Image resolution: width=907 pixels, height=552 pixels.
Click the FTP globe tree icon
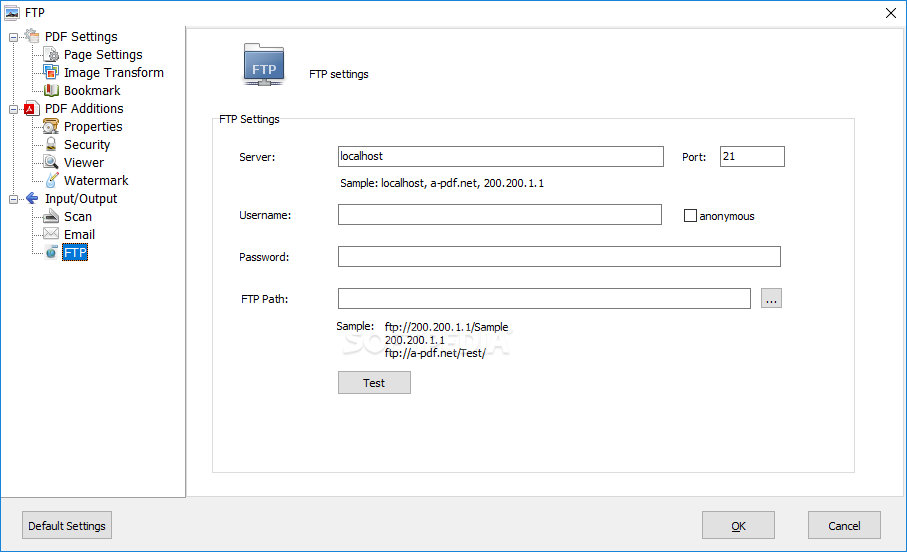click(x=51, y=252)
